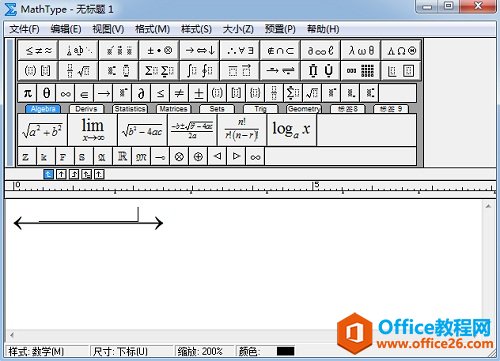The width and height of the screenshot is (500, 361).
Task: Switch to the Matrices tab
Action: pyautogui.click(x=173, y=109)
